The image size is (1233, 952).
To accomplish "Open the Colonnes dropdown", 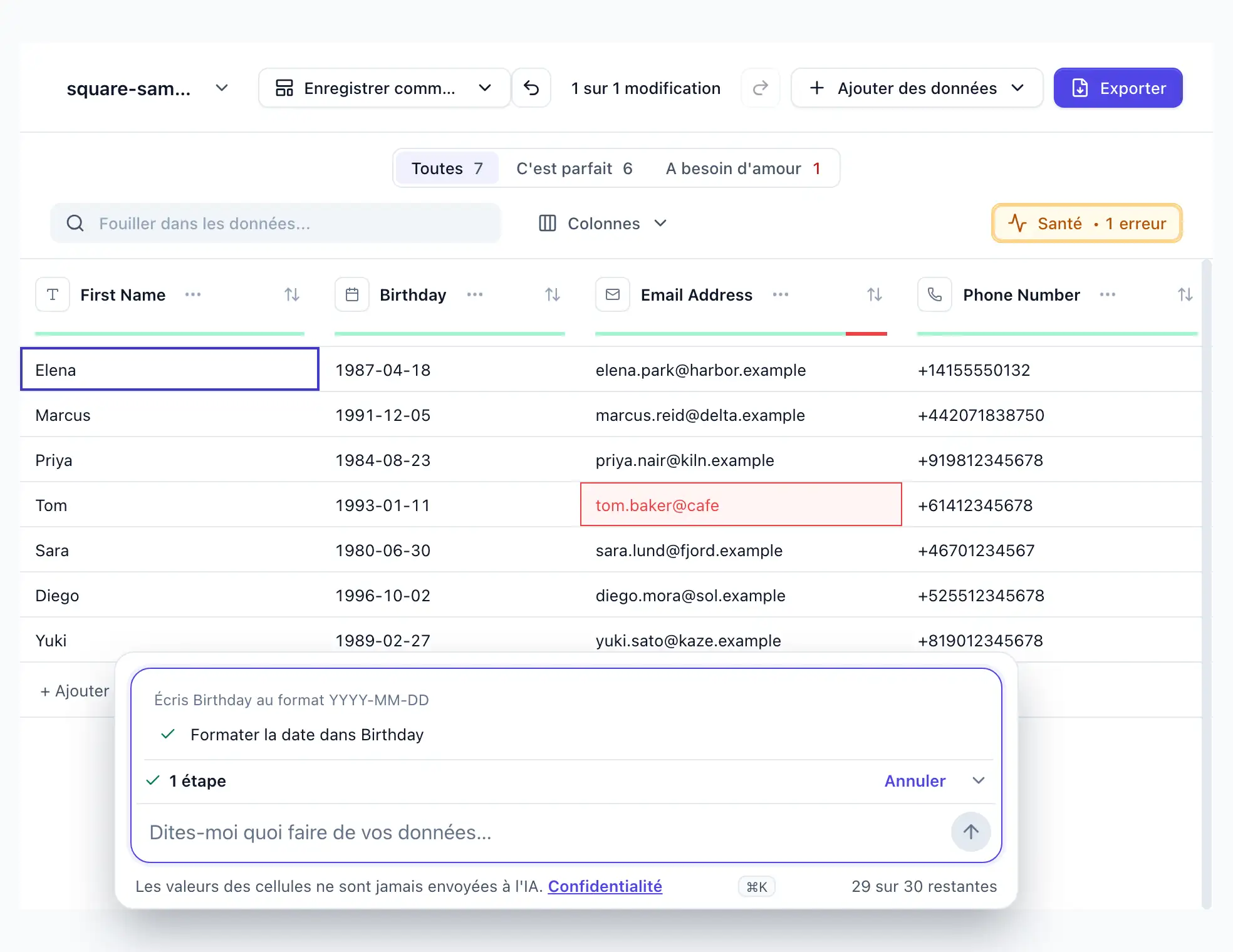I will (603, 224).
